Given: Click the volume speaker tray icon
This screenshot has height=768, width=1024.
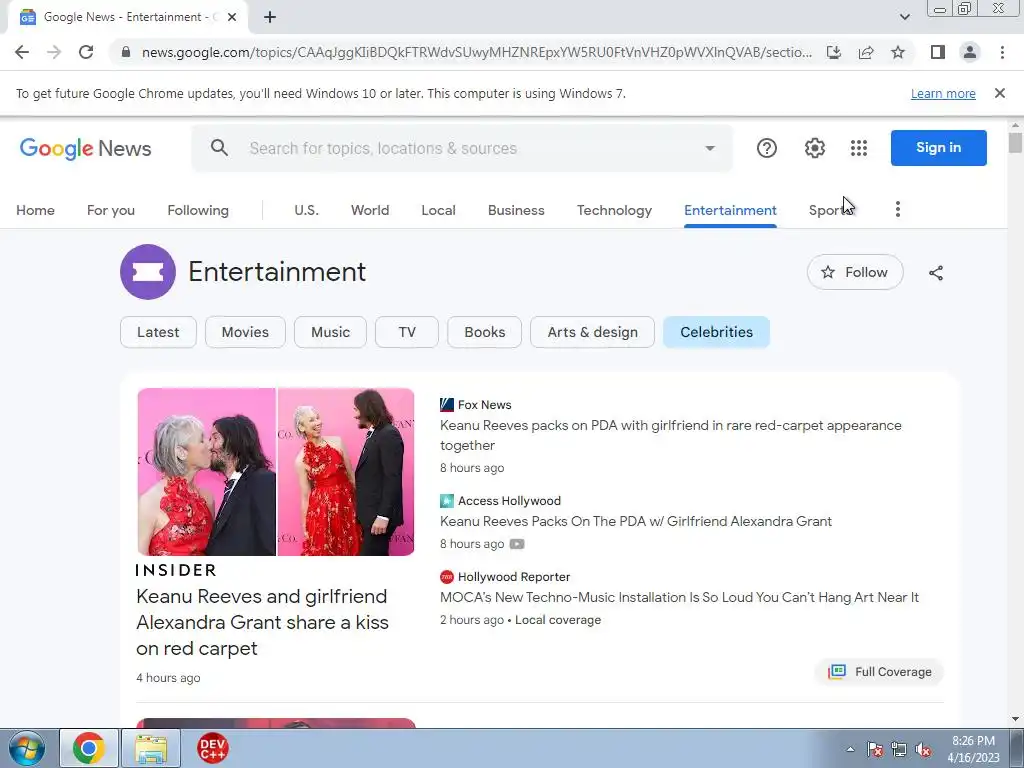Looking at the screenshot, I should pos(923,750).
